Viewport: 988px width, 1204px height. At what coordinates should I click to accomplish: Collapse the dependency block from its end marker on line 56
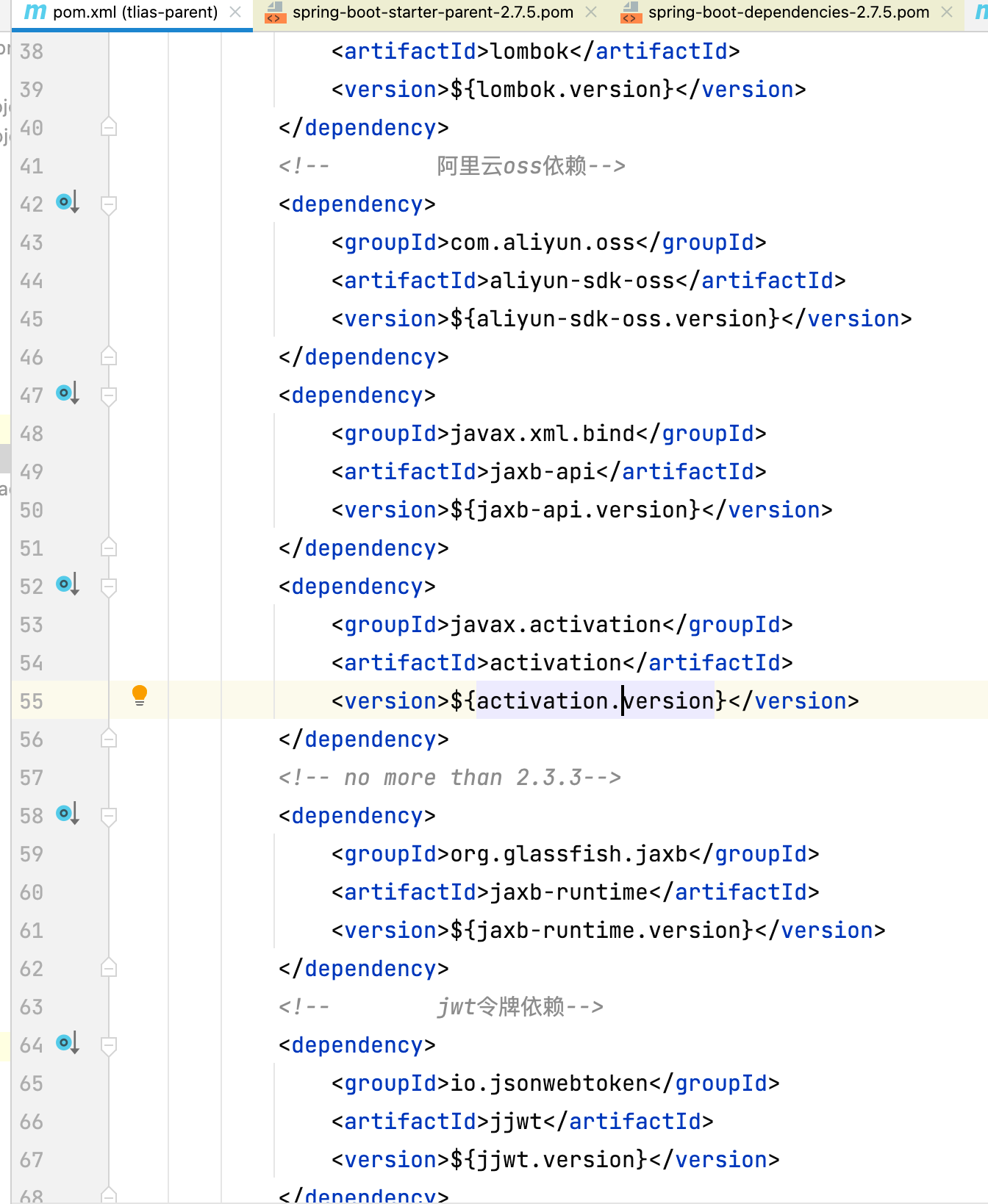(109, 739)
